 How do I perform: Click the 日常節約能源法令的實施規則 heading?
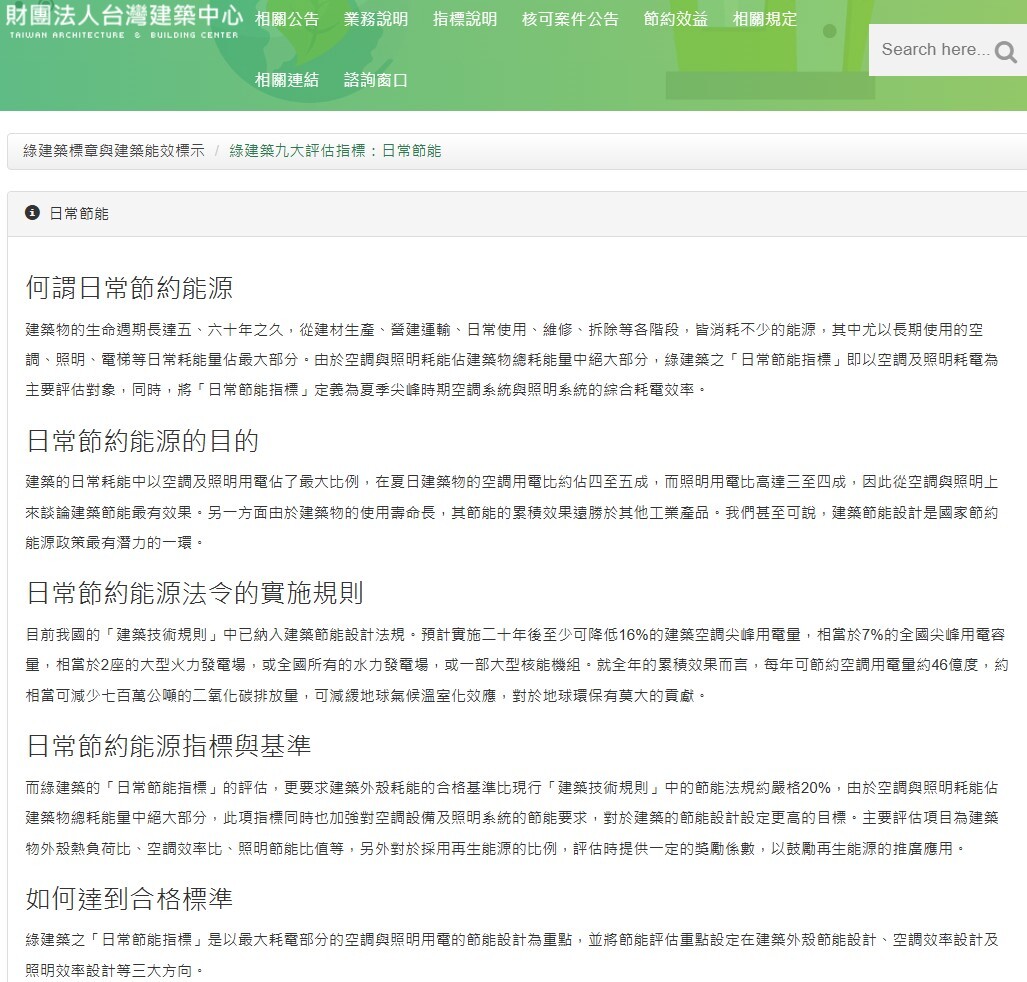(194, 593)
